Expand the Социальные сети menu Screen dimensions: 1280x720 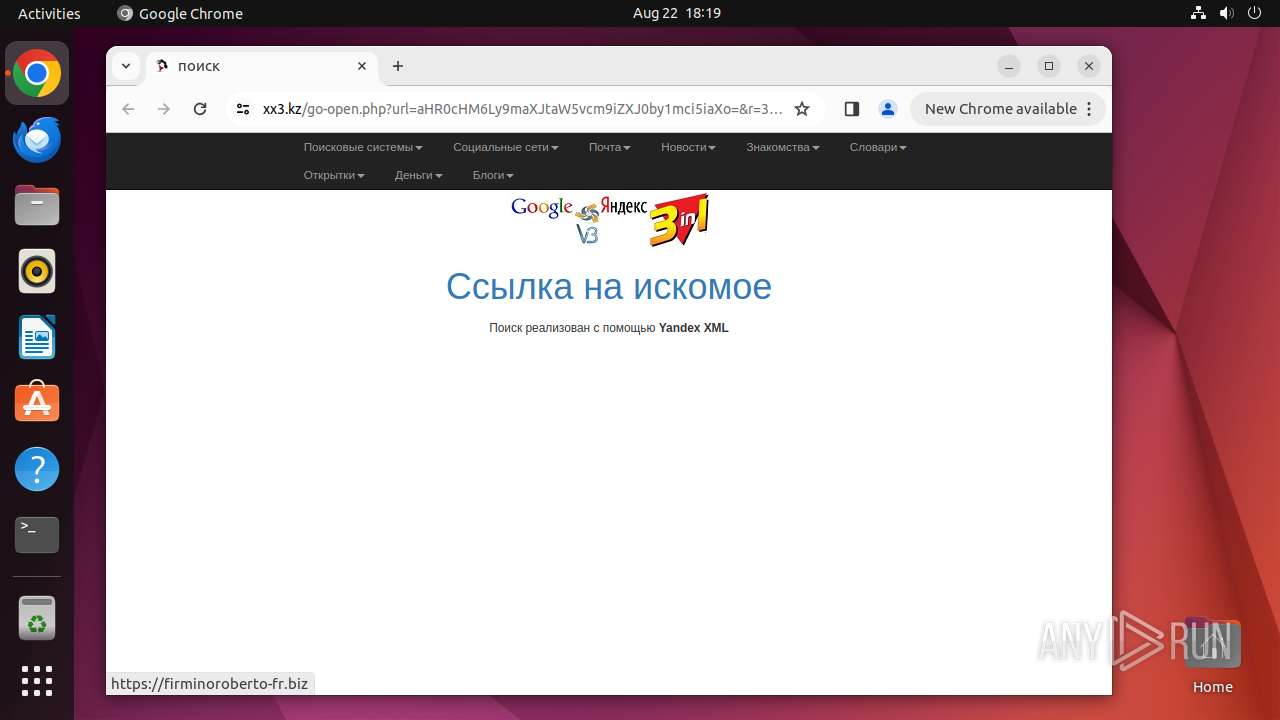pyautogui.click(x=506, y=147)
